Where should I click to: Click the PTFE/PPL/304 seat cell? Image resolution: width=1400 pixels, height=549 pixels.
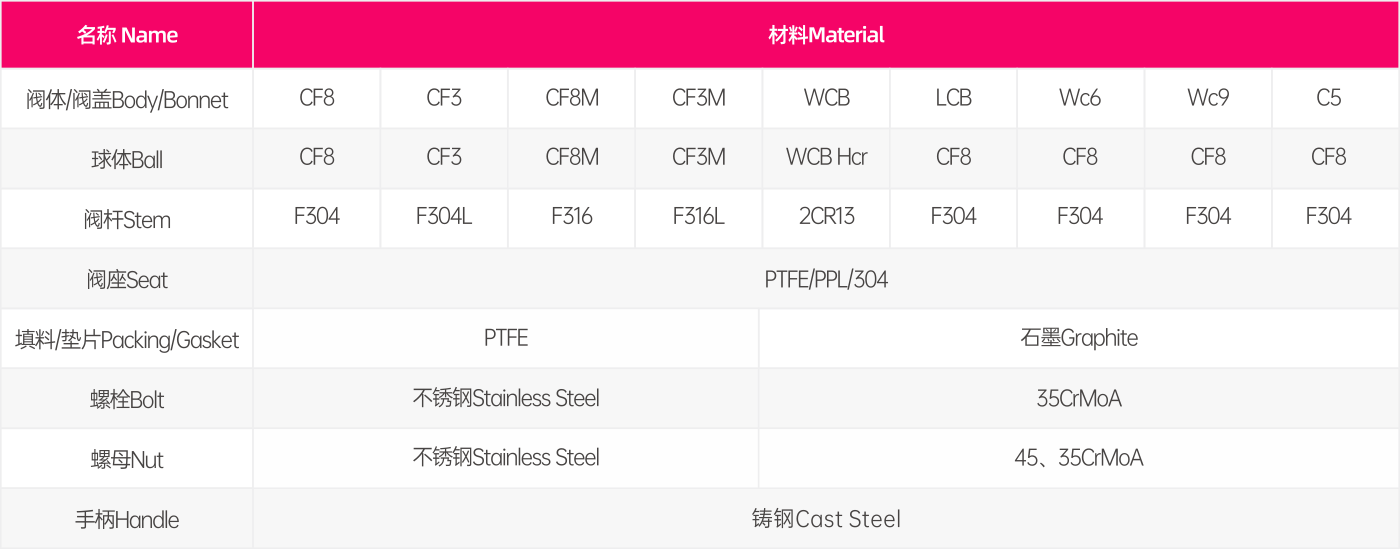pos(826,279)
